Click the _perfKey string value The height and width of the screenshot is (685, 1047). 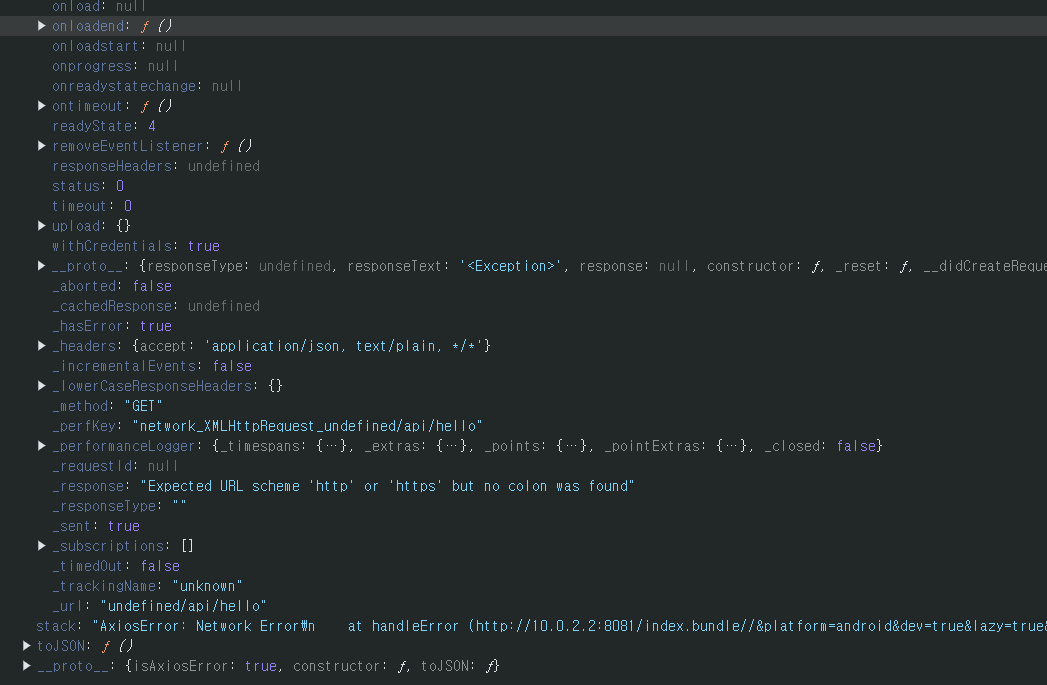(x=307, y=427)
